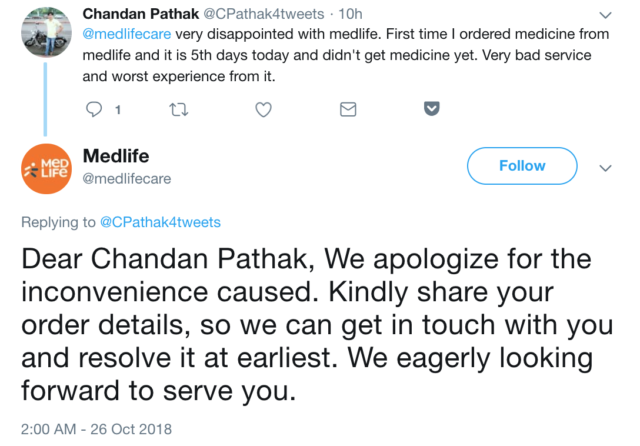Expand the chevron menu on Chandan's tweet
Image resolution: width=640 pixels, height=446 pixels.
point(604,15)
